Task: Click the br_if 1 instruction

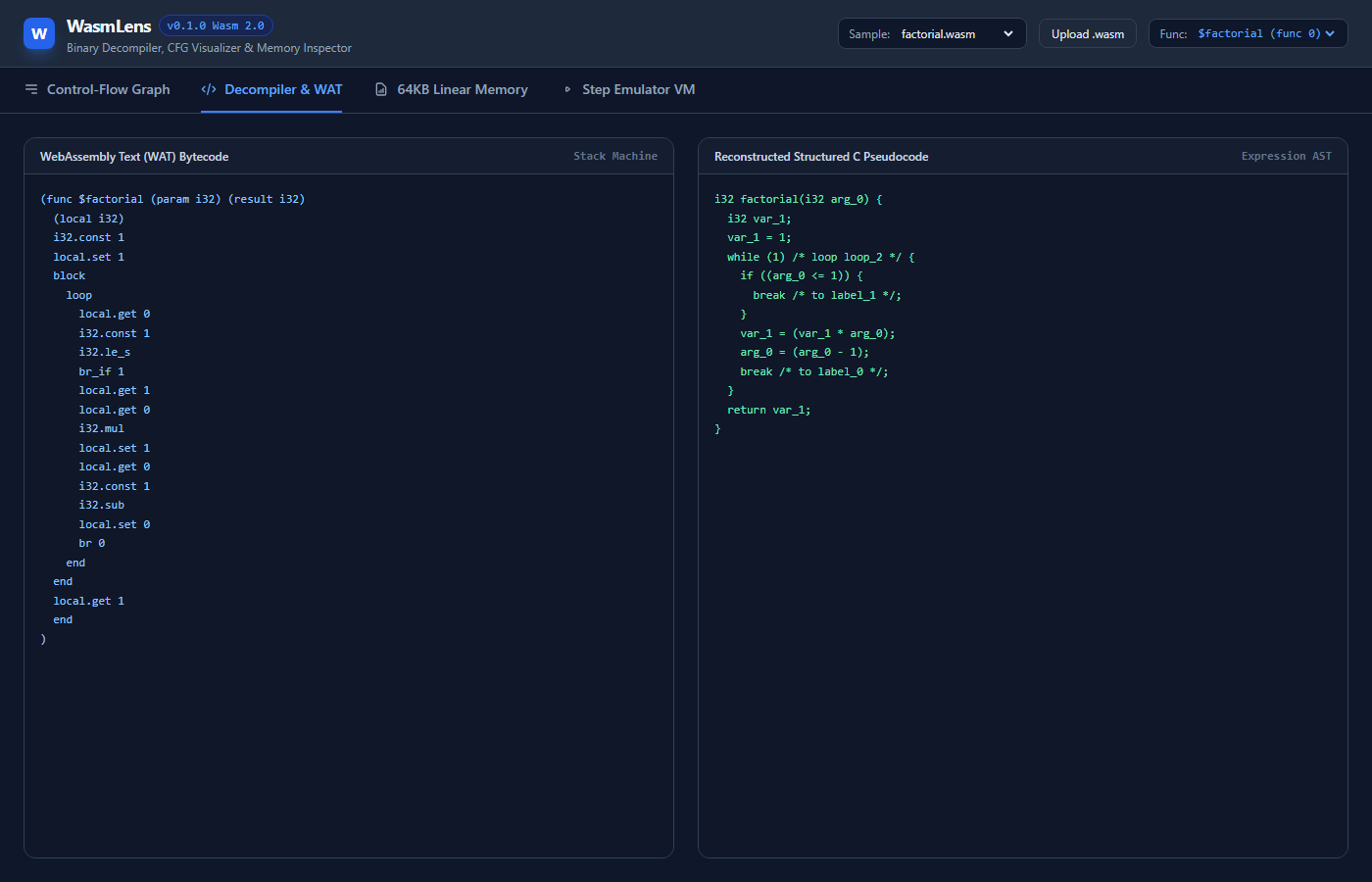Action: click(102, 371)
